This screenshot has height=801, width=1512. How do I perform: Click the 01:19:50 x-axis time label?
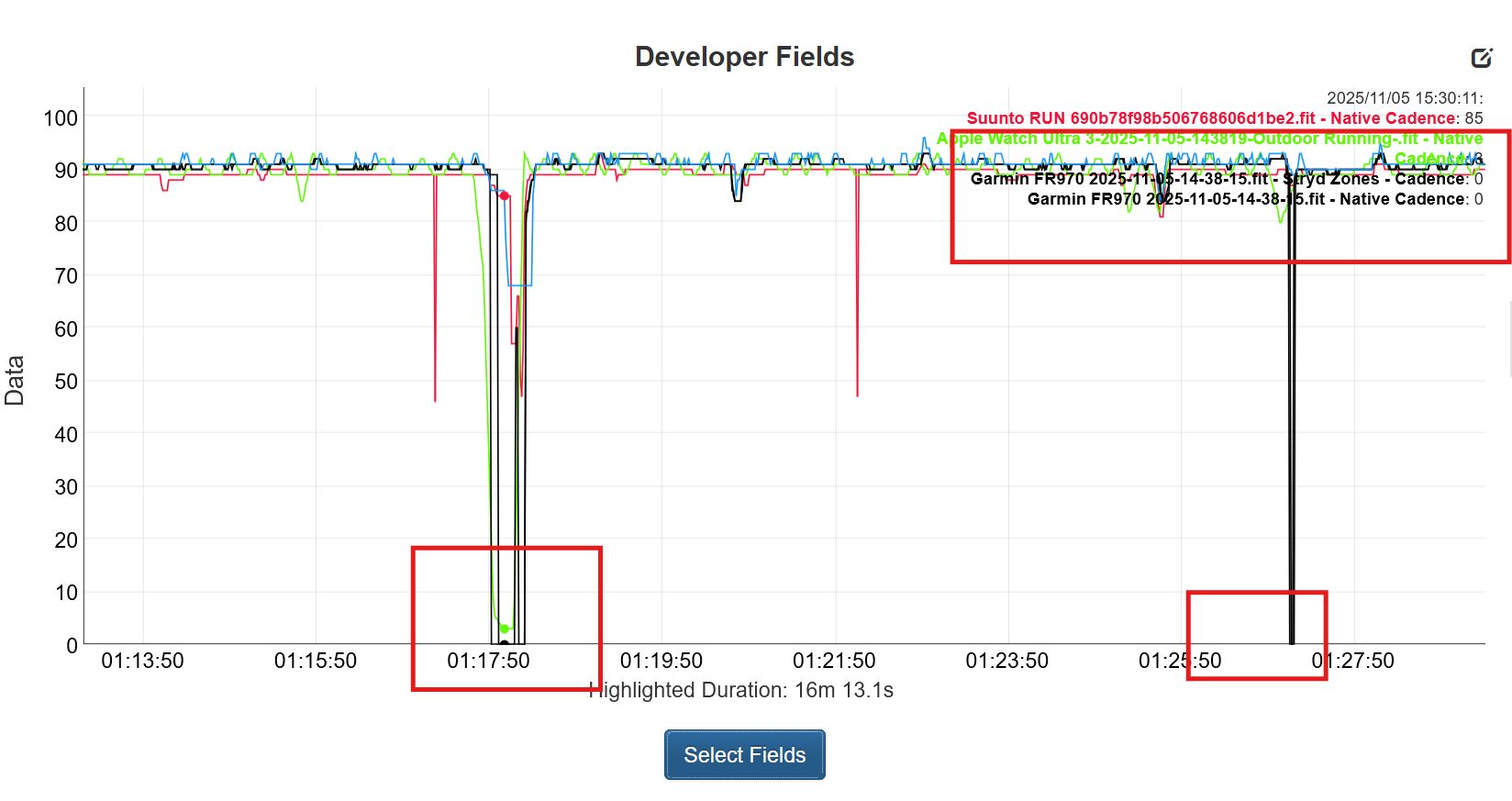(x=661, y=661)
